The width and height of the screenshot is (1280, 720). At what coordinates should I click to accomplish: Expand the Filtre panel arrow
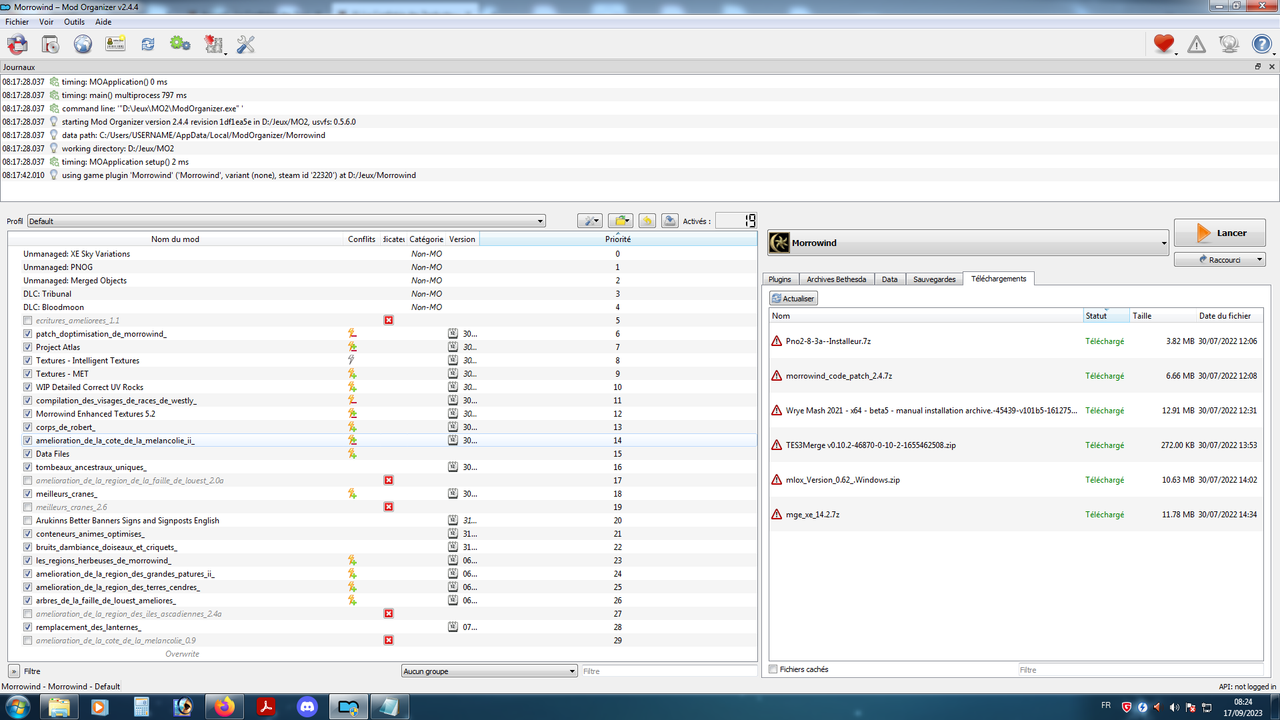click(14, 671)
